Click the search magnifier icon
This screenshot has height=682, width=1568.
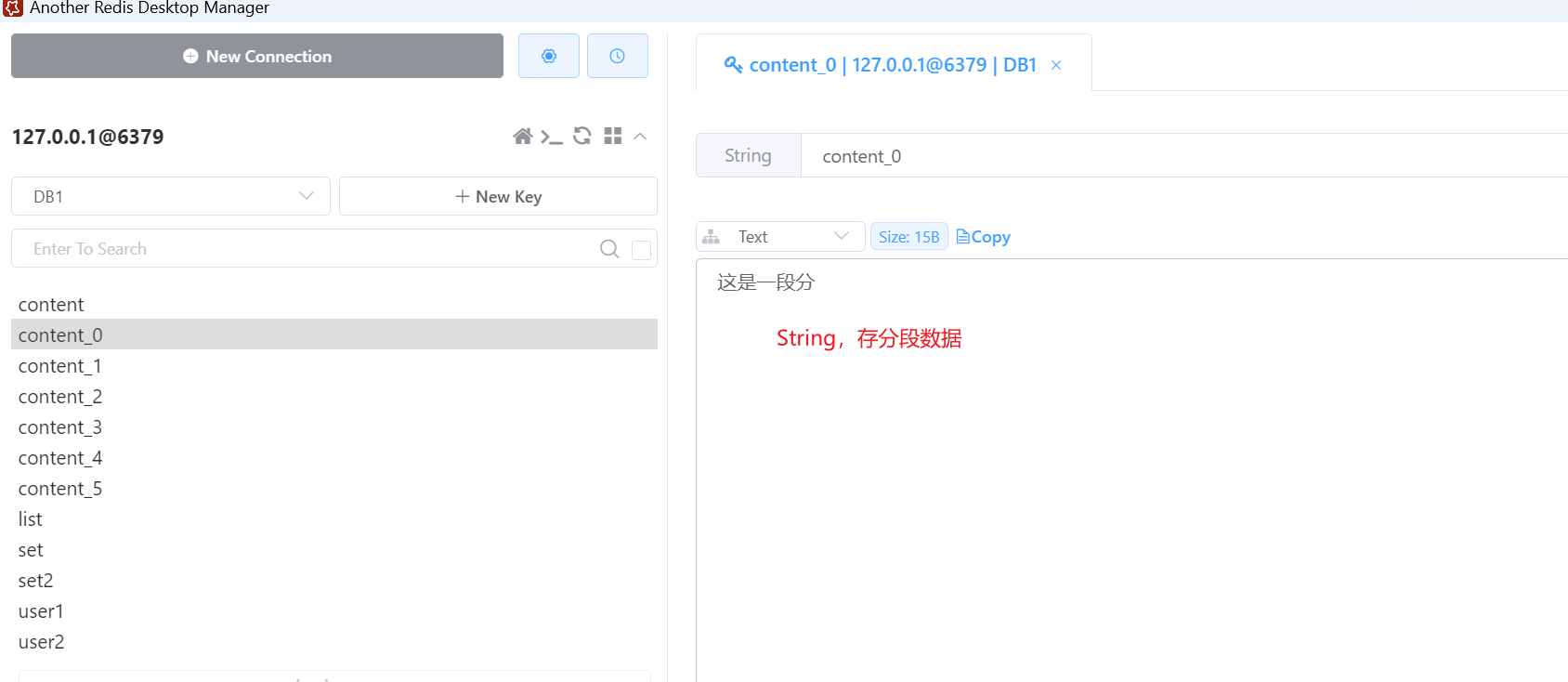click(609, 249)
